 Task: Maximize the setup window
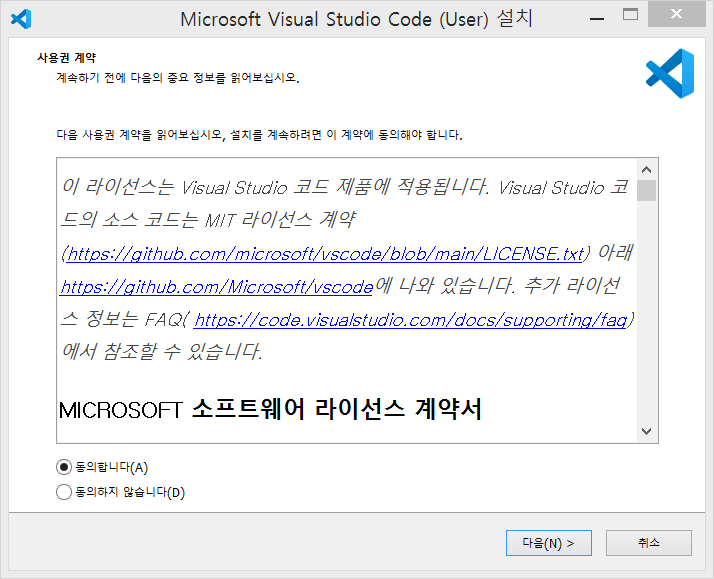pyautogui.click(x=630, y=15)
